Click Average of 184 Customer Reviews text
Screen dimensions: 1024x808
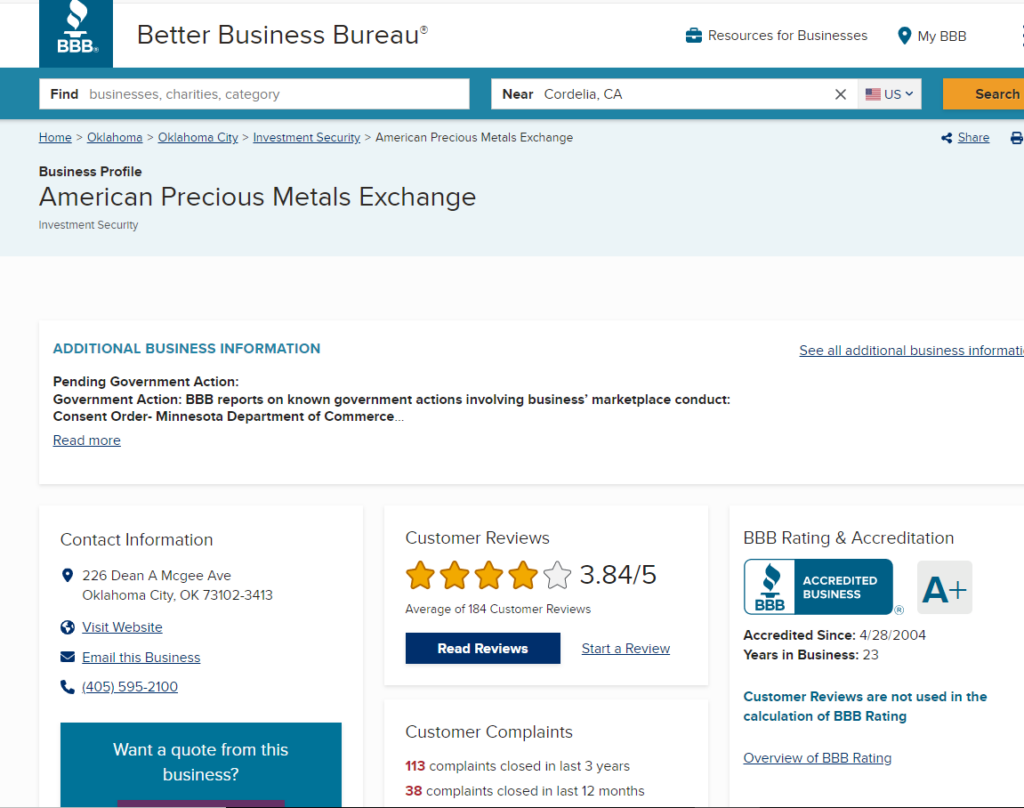pos(498,609)
